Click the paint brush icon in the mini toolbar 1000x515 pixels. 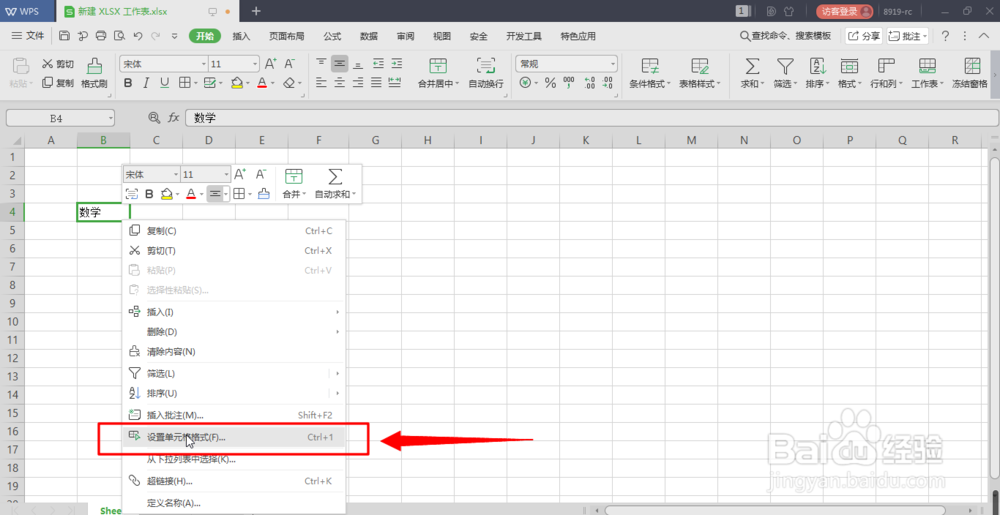point(264,194)
